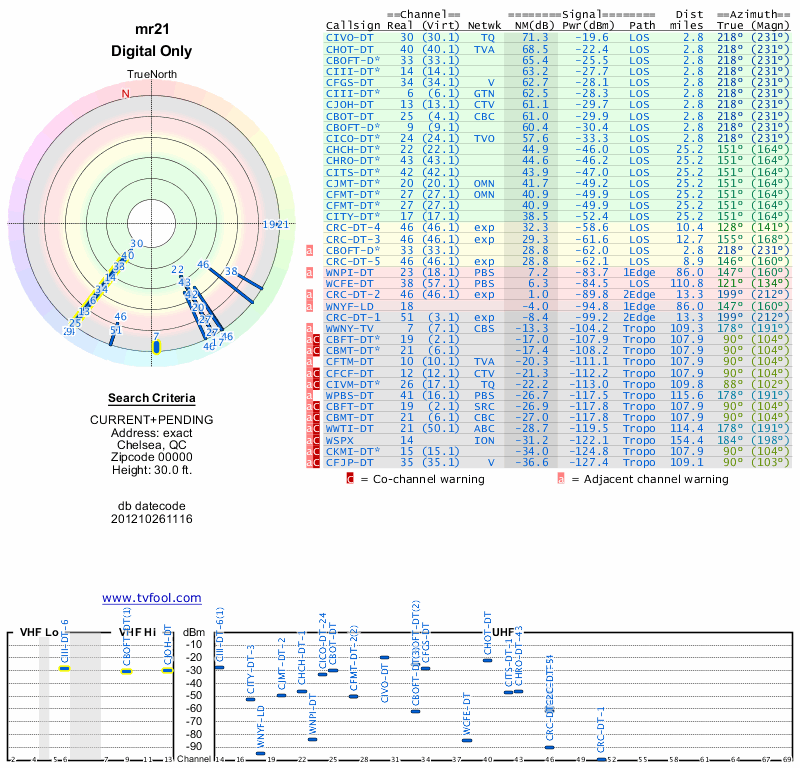800x768 pixels.
Task: Select the CJMT-DT* callsign
Action: tap(353, 183)
